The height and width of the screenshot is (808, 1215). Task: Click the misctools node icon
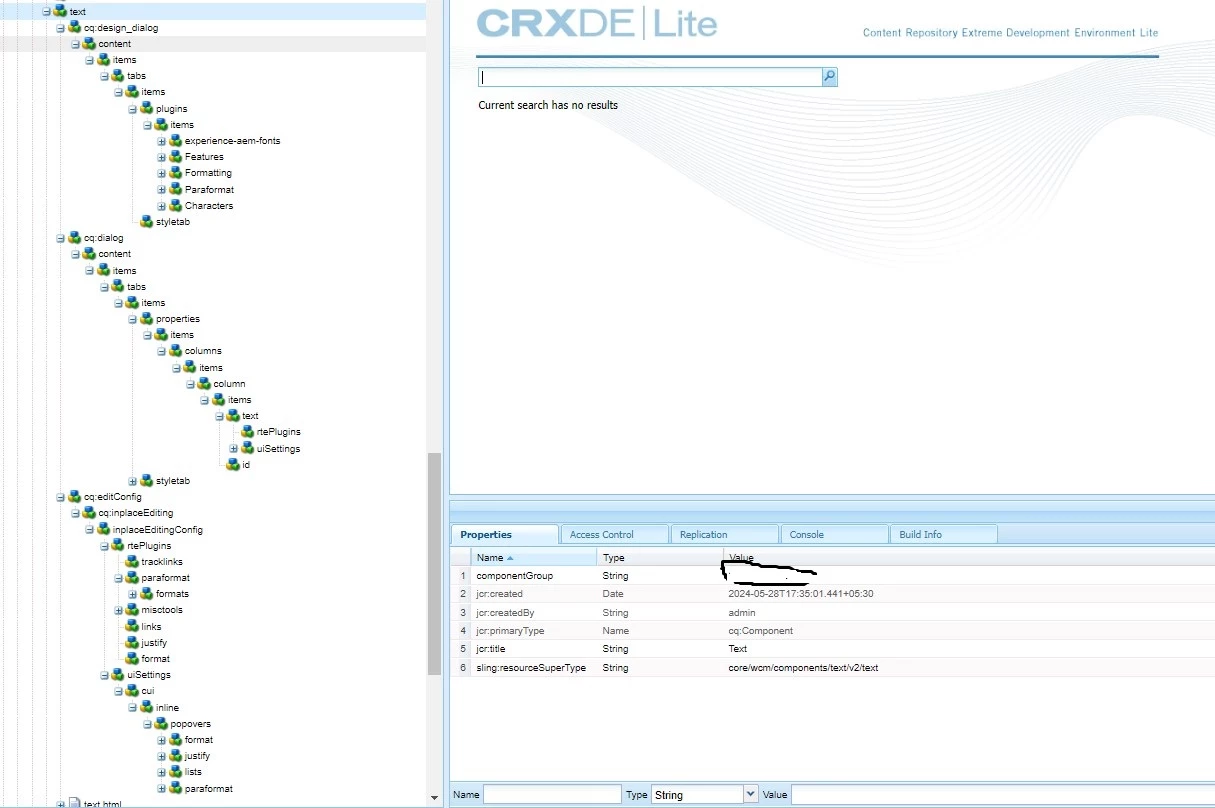[x=132, y=610]
